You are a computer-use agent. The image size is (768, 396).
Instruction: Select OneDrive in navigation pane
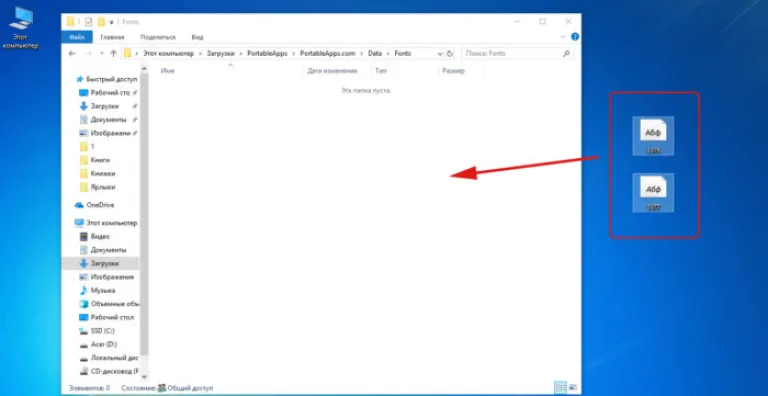coord(94,205)
